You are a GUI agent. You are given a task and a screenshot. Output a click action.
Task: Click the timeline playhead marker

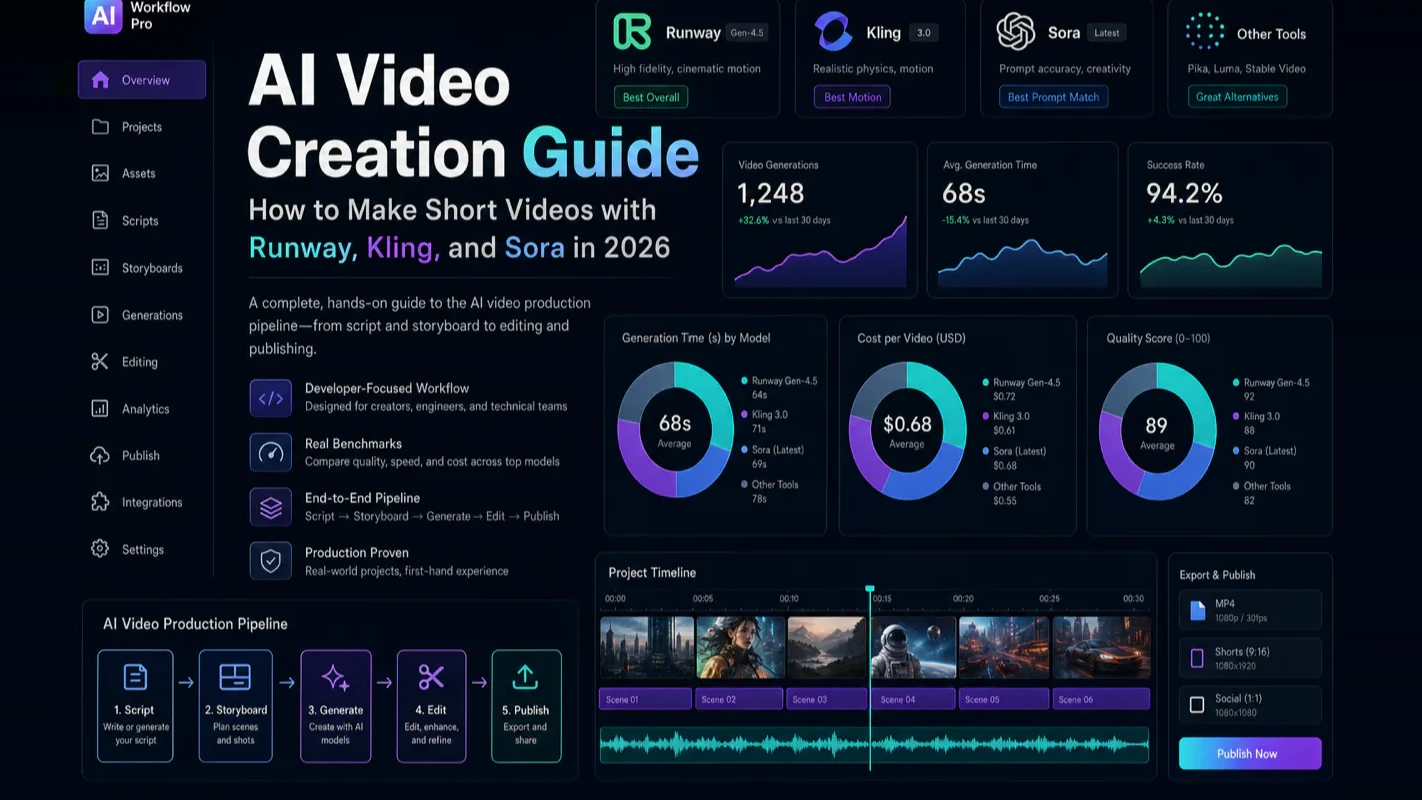pos(870,590)
